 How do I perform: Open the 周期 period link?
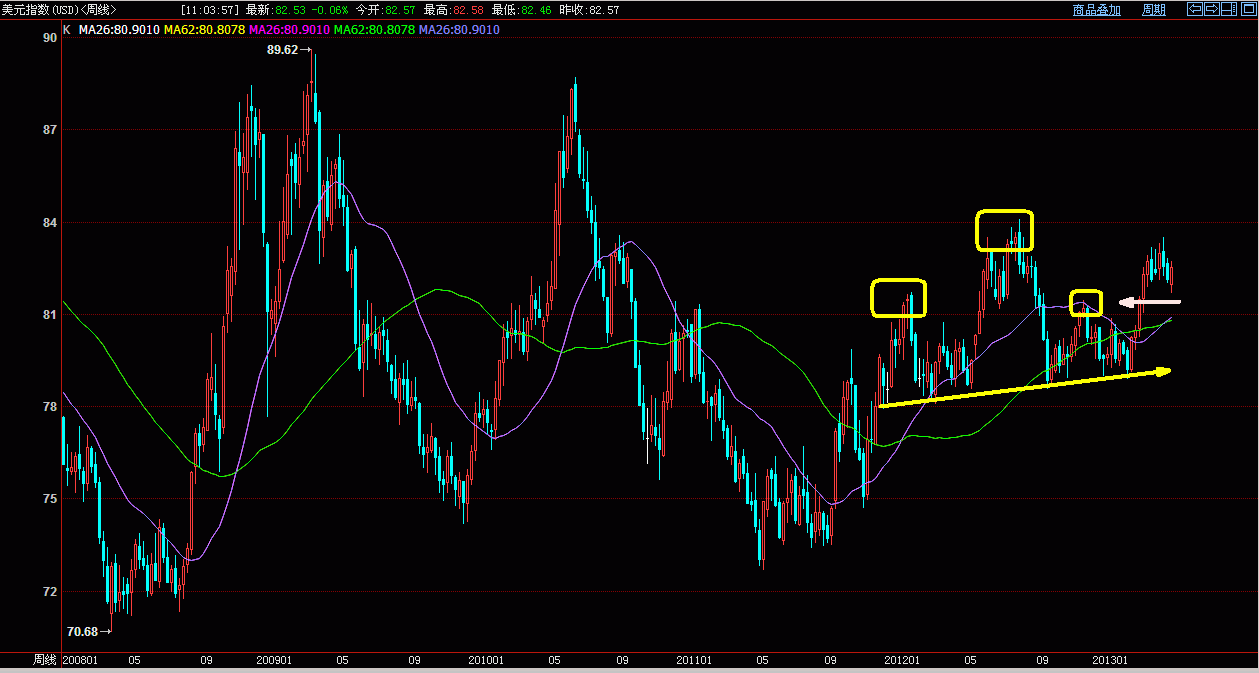(x=1153, y=9)
